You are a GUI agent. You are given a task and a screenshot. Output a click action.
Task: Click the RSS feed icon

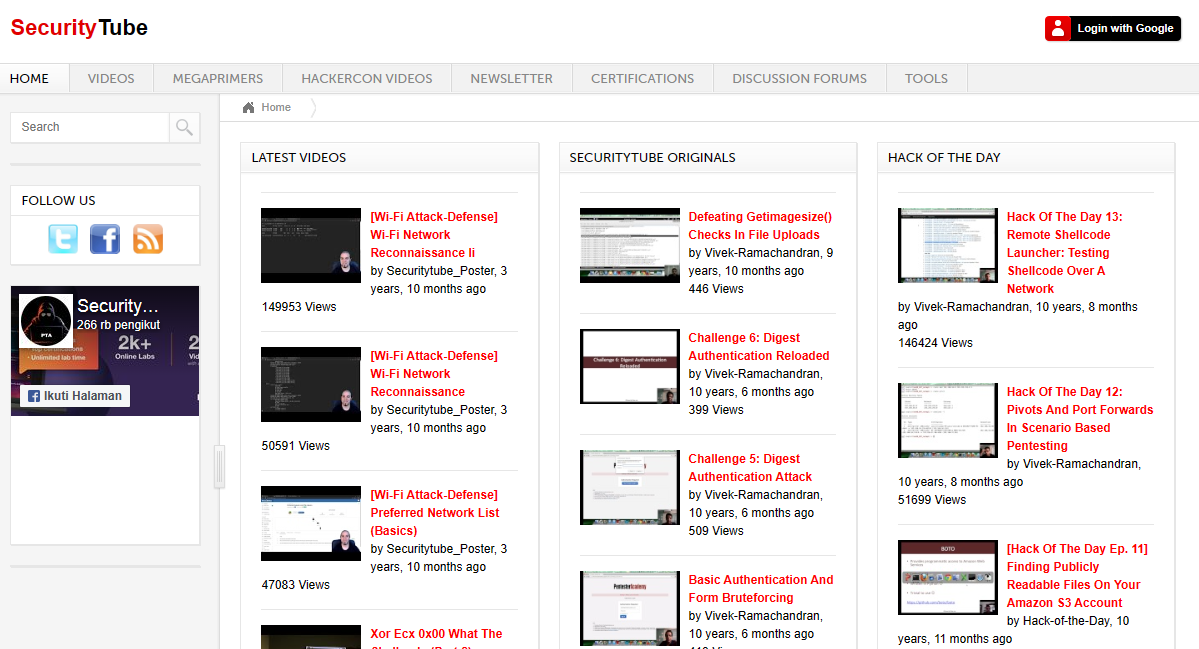[148, 239]
